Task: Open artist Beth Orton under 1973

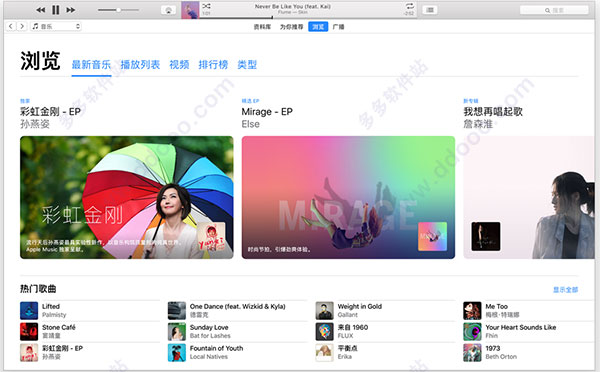Action: tap(501, 357)
